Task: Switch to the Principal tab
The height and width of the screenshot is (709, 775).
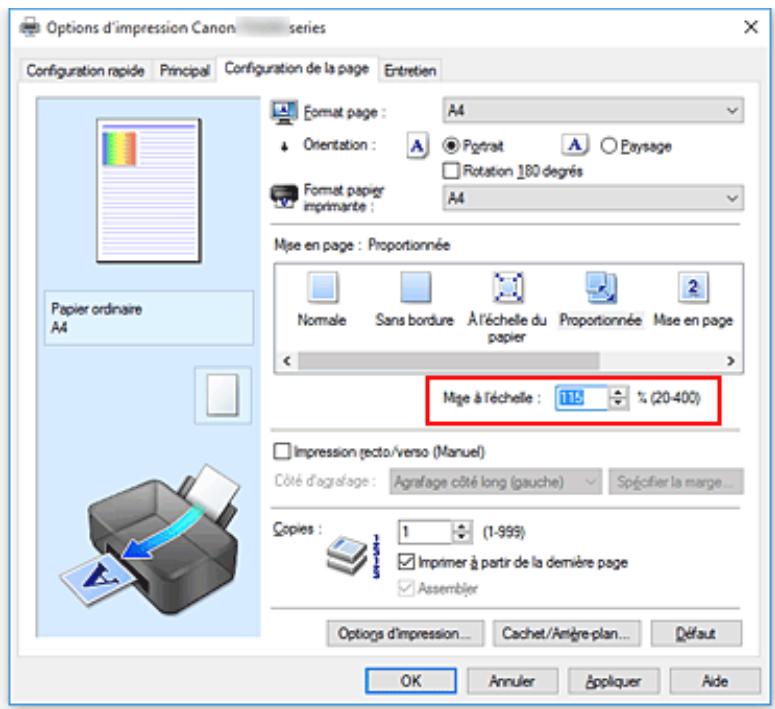Action: [x=185, y=71]
